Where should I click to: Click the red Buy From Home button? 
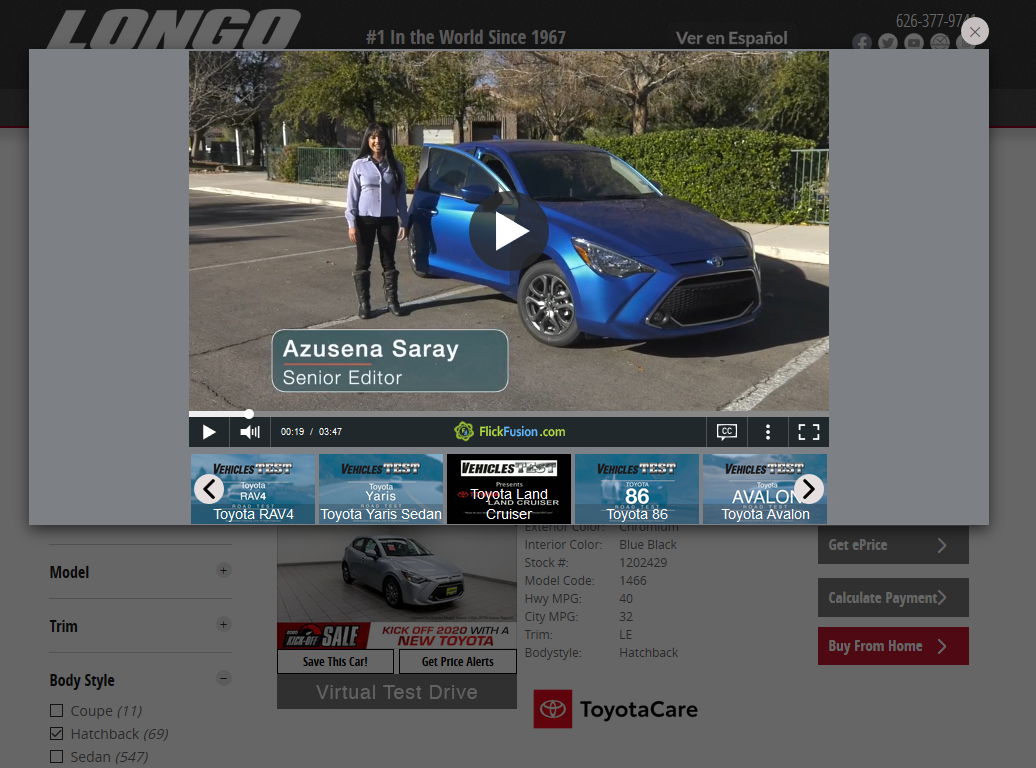(x=893, y=646)
